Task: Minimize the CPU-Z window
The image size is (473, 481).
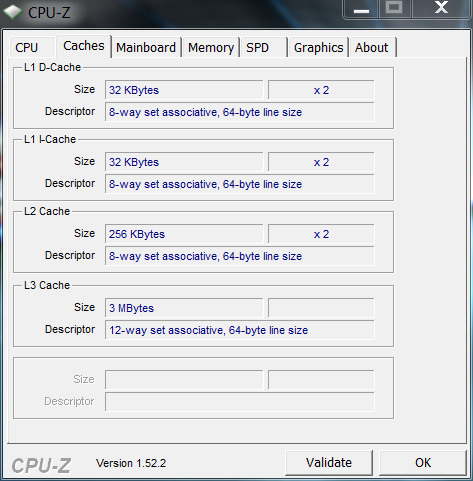Action: pos(361,9)
